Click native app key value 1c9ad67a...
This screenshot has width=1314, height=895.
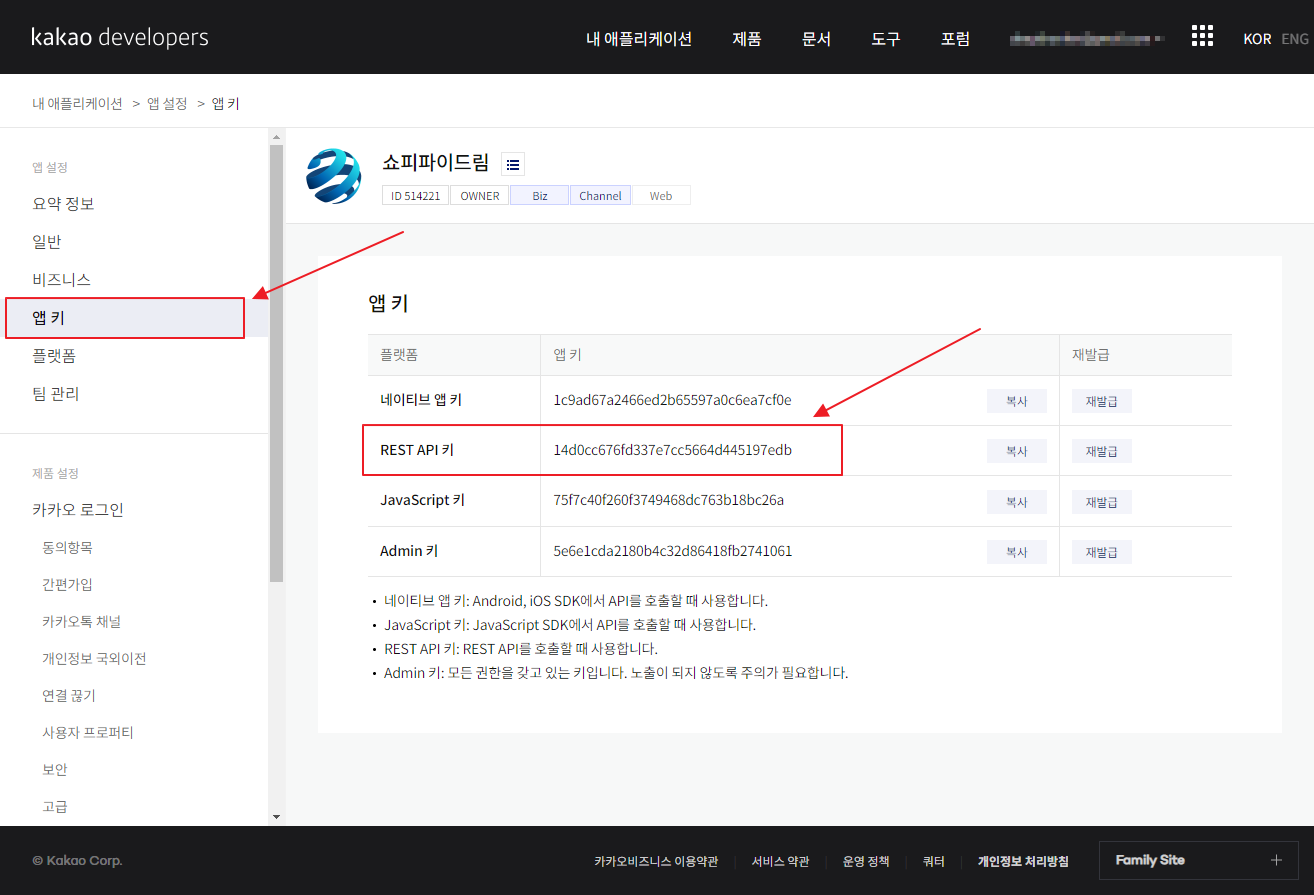pyautogui.click(x=672, y=400)
